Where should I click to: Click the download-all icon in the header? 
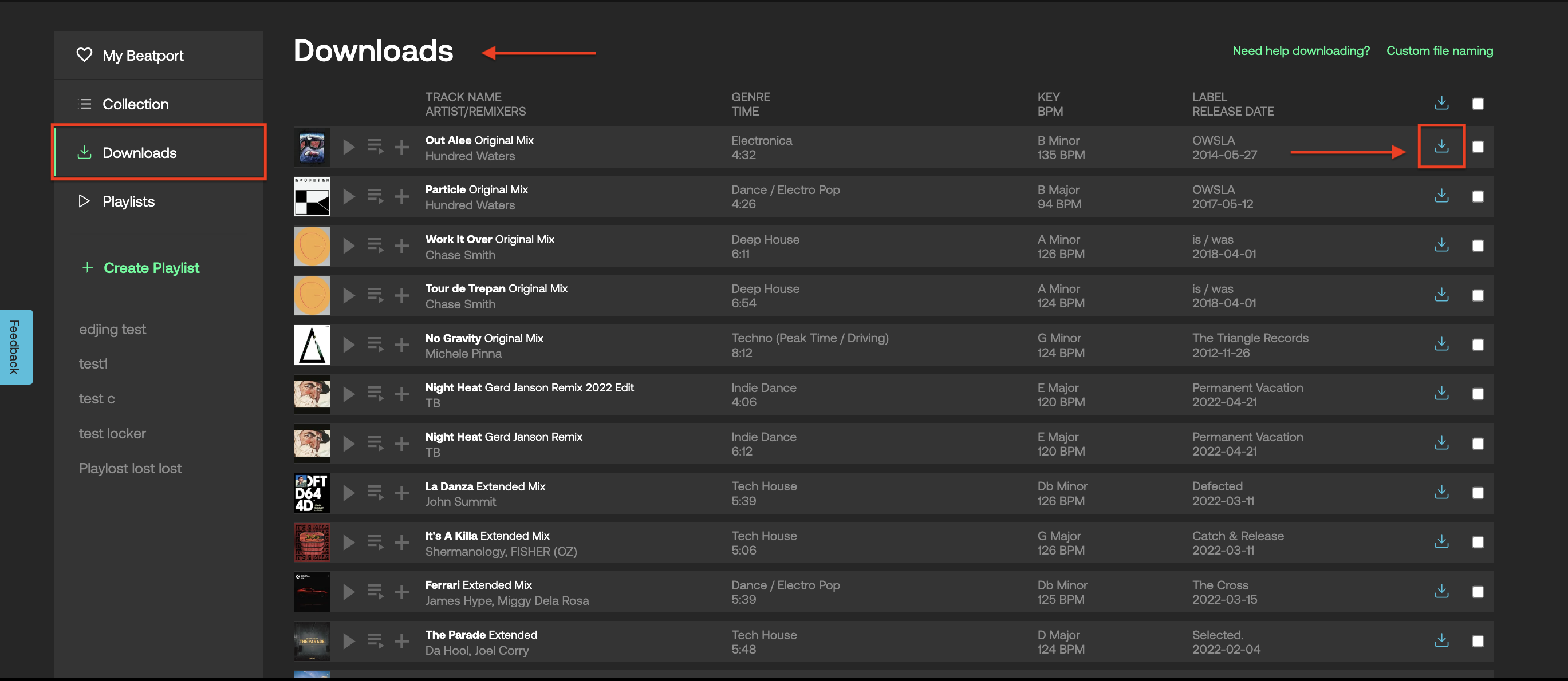[1441, 103]
